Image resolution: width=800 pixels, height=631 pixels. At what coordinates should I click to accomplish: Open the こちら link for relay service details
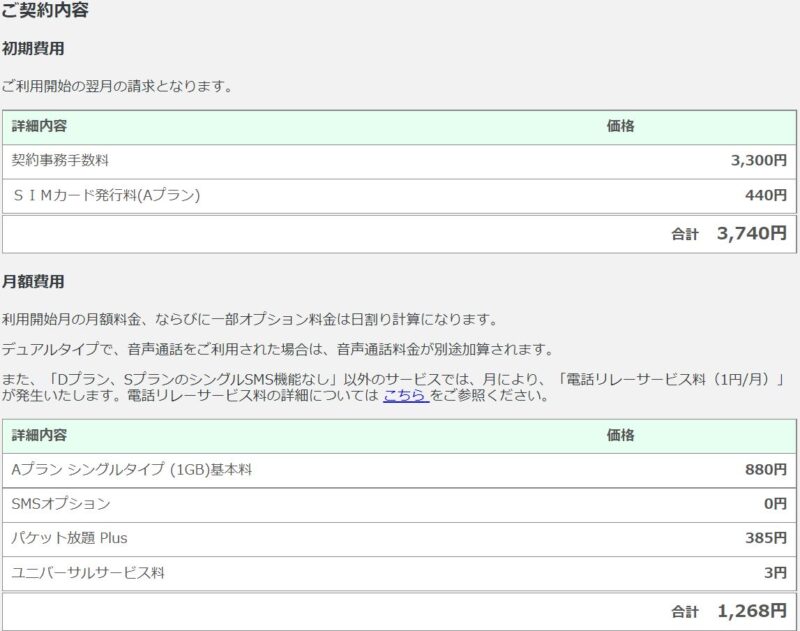pyautogui.click(x=406, y=395)
